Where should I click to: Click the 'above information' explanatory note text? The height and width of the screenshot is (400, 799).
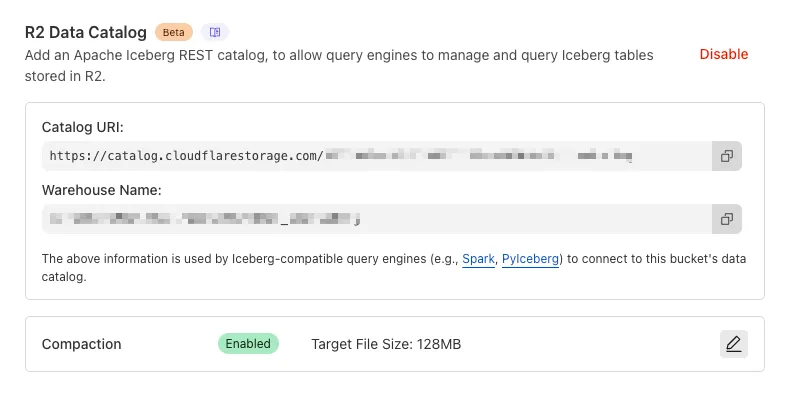click(130, 259)
